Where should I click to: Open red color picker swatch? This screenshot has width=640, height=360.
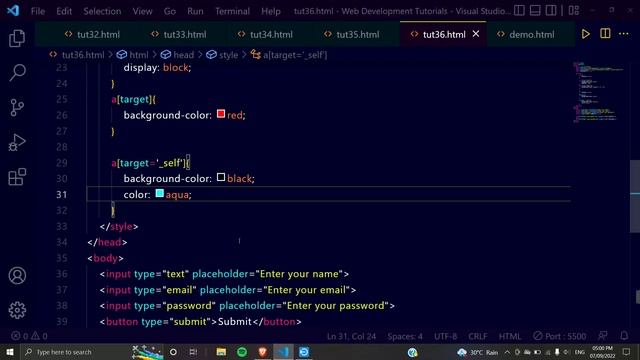221,114
